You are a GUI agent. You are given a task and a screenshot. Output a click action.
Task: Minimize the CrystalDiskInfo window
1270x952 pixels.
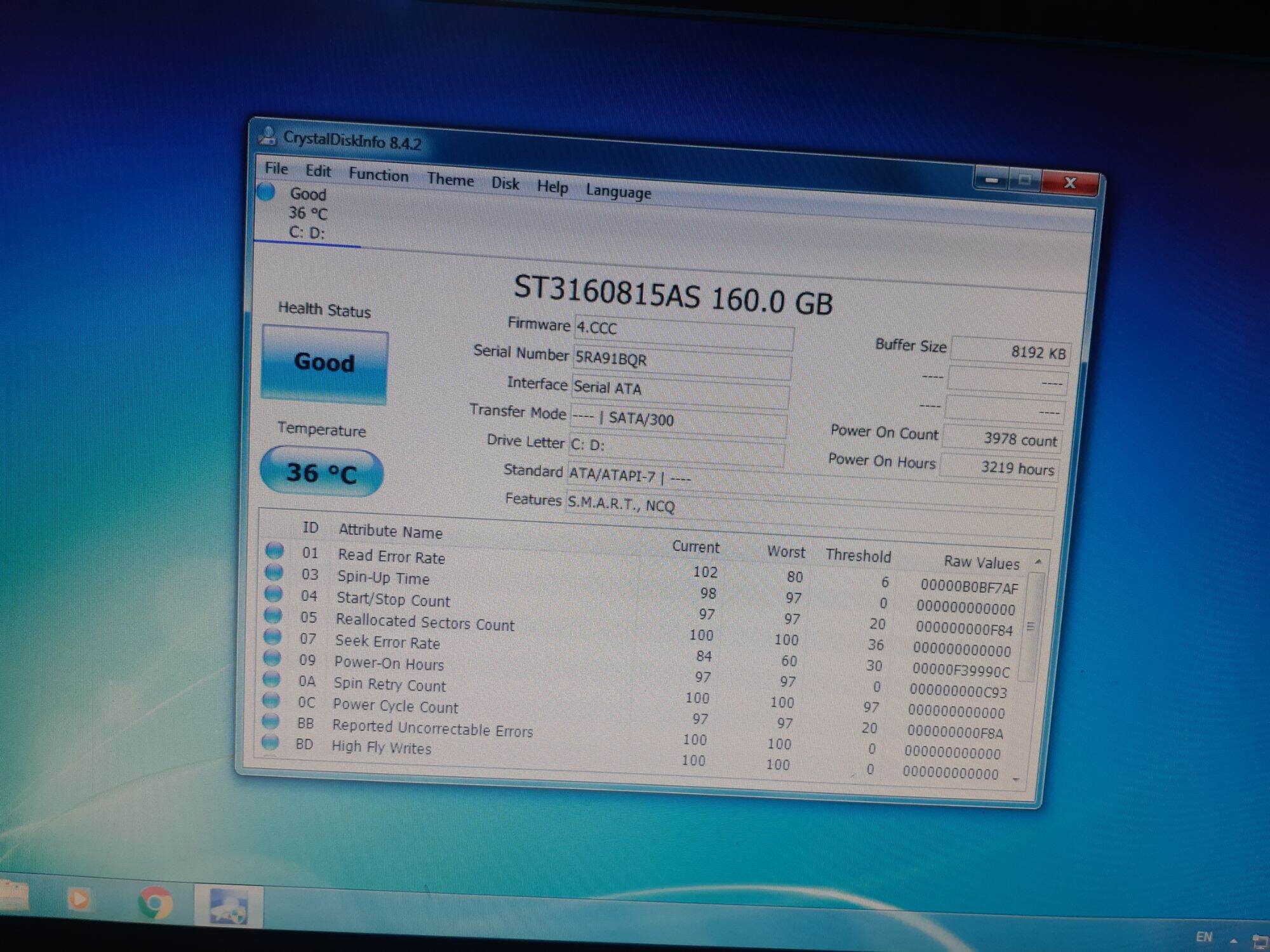[x=991, y=180]
